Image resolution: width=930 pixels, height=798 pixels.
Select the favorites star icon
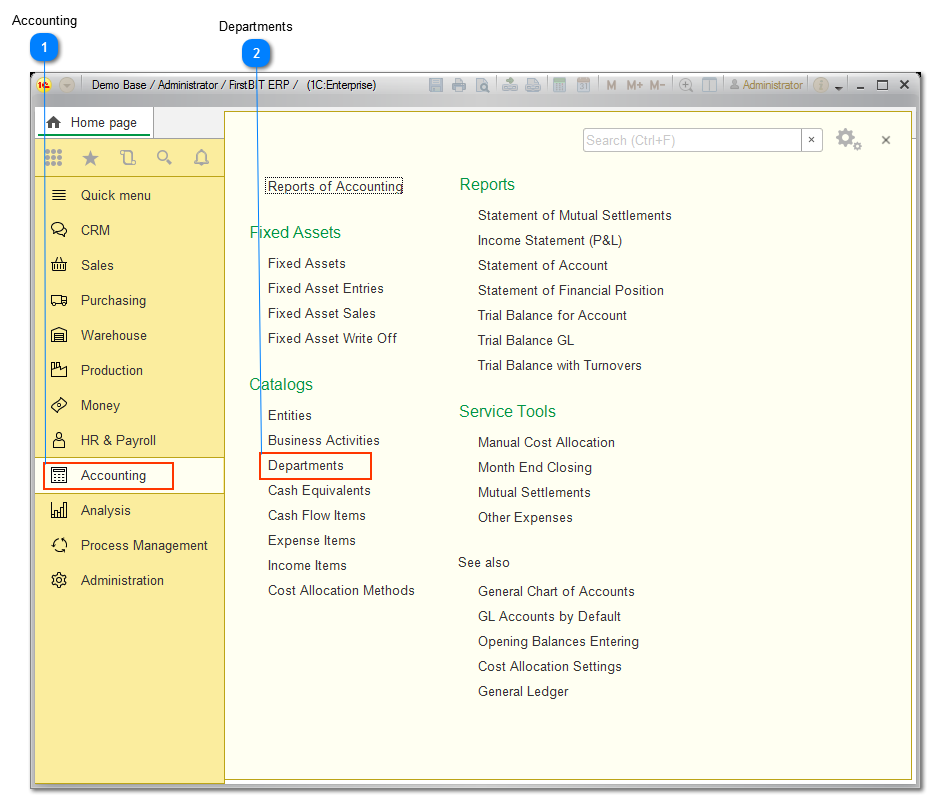pos(90,157)
